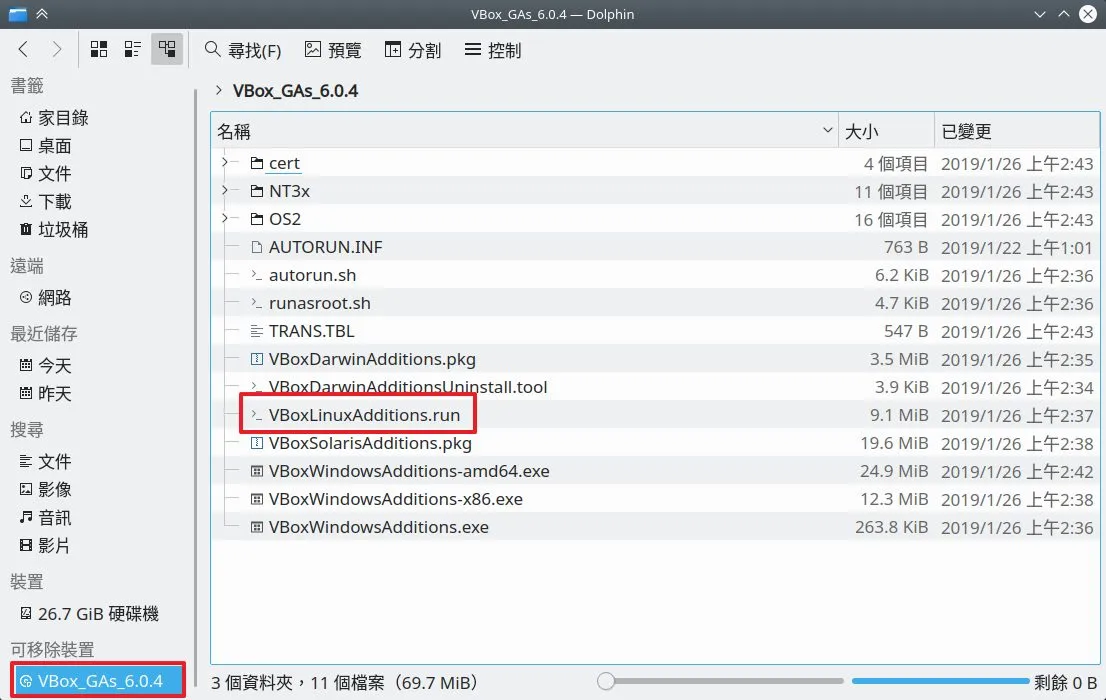
Task: Click the 24.9 MiB size cell
Action: coord(894,471)
